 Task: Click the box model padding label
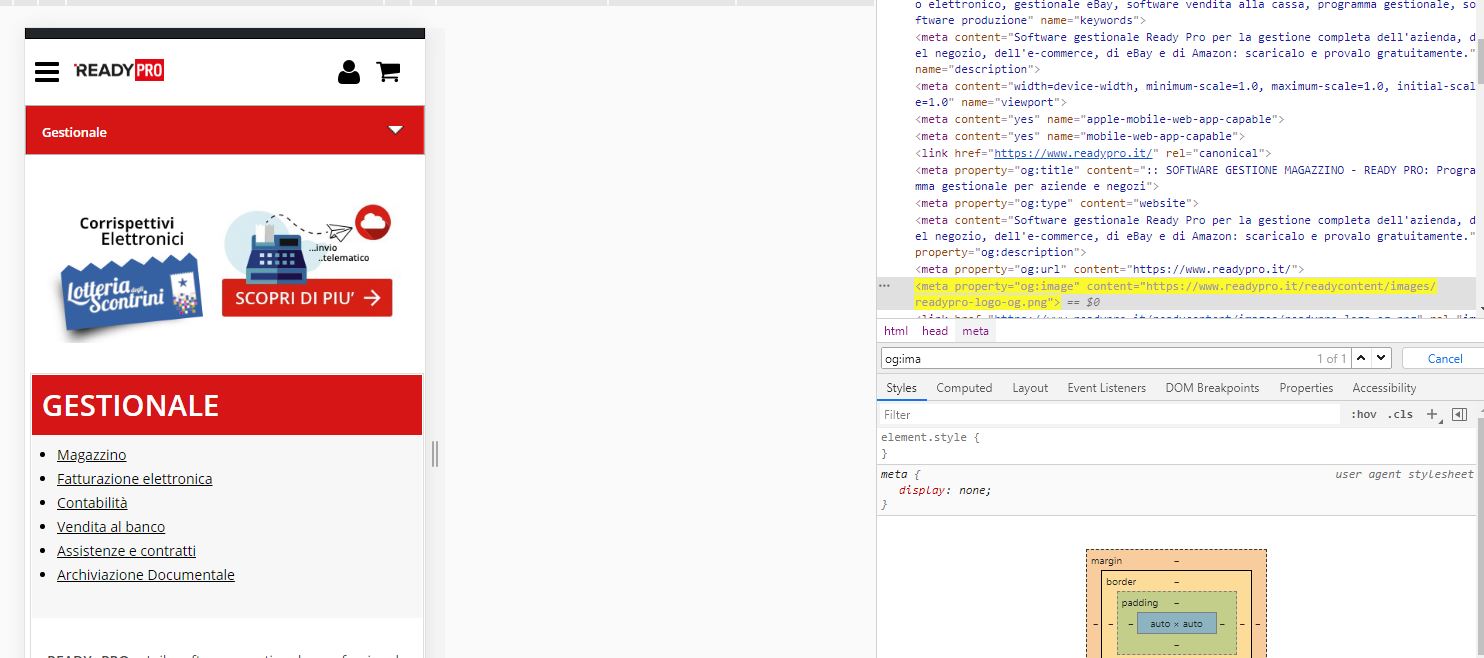[x=1140, y=603]
